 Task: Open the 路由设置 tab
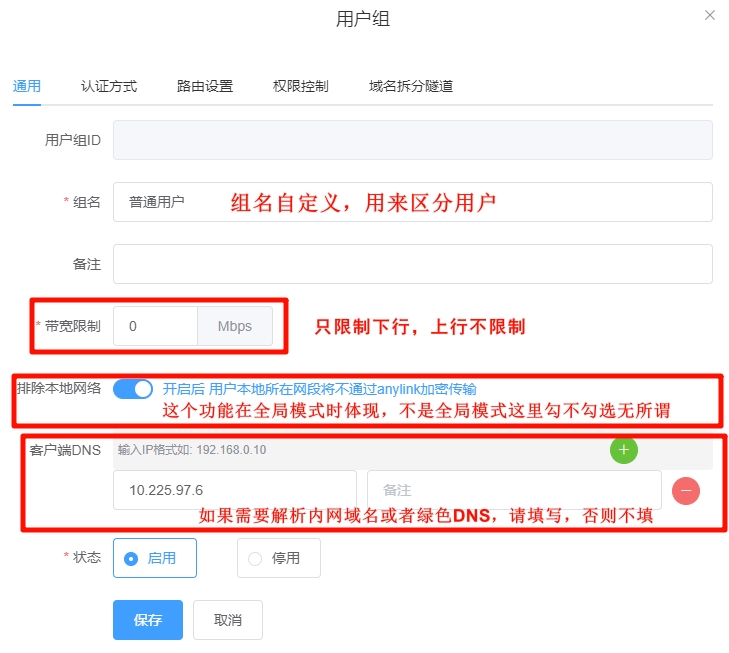[x=205, y=86]
